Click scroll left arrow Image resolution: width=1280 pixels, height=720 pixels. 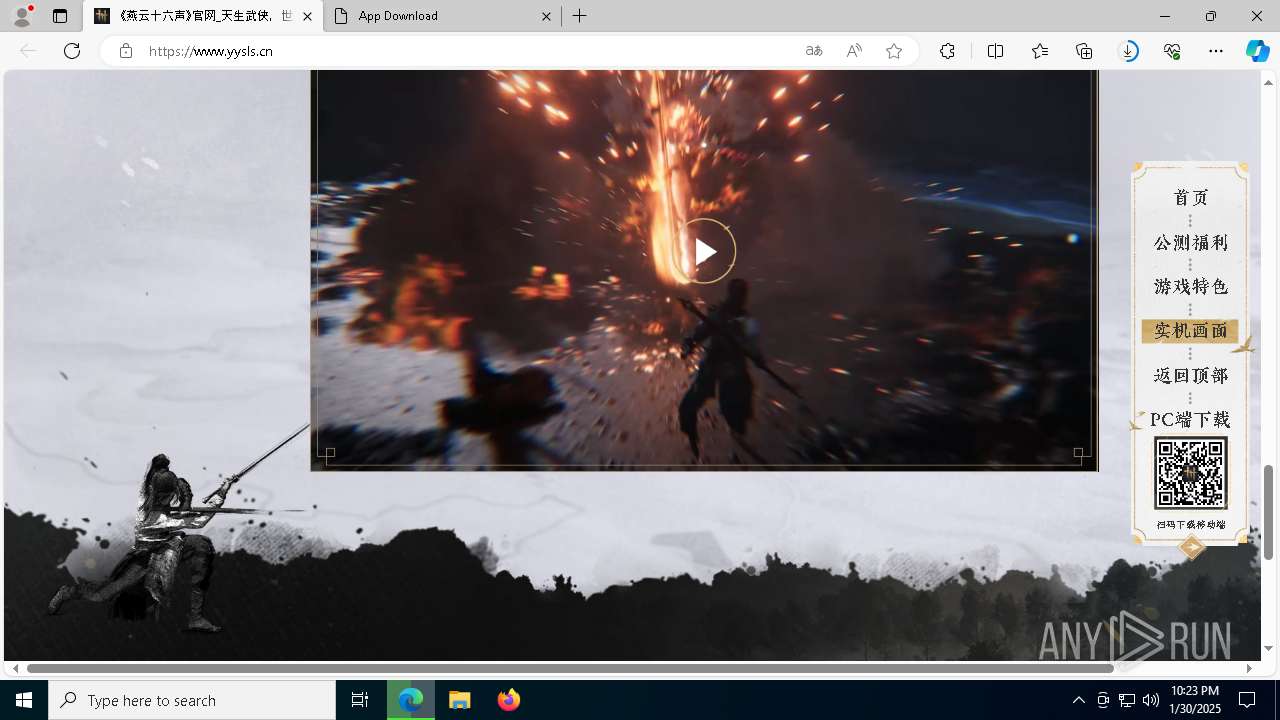[x=15, y=668]
